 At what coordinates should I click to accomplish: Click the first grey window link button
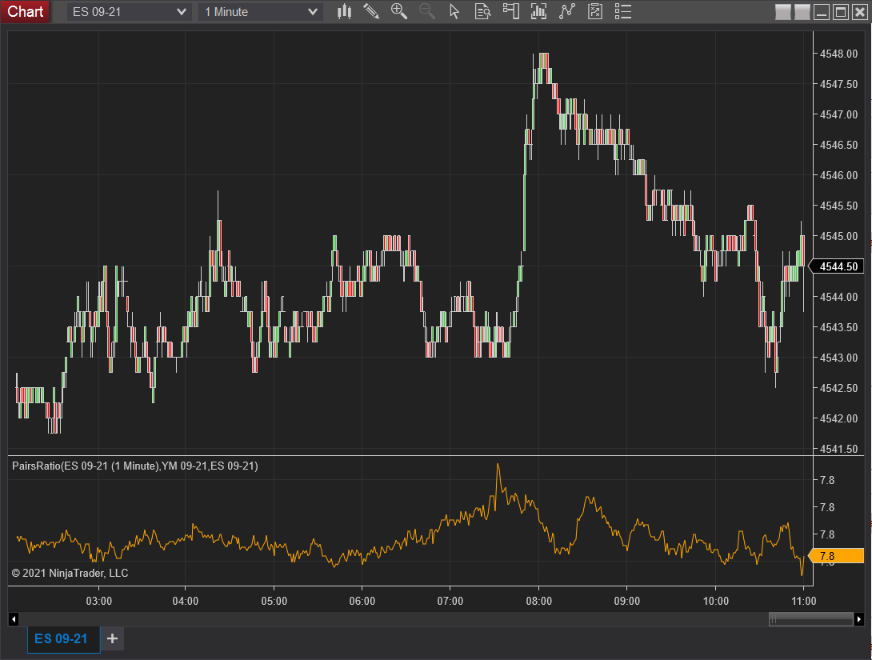tap(782, 12)
